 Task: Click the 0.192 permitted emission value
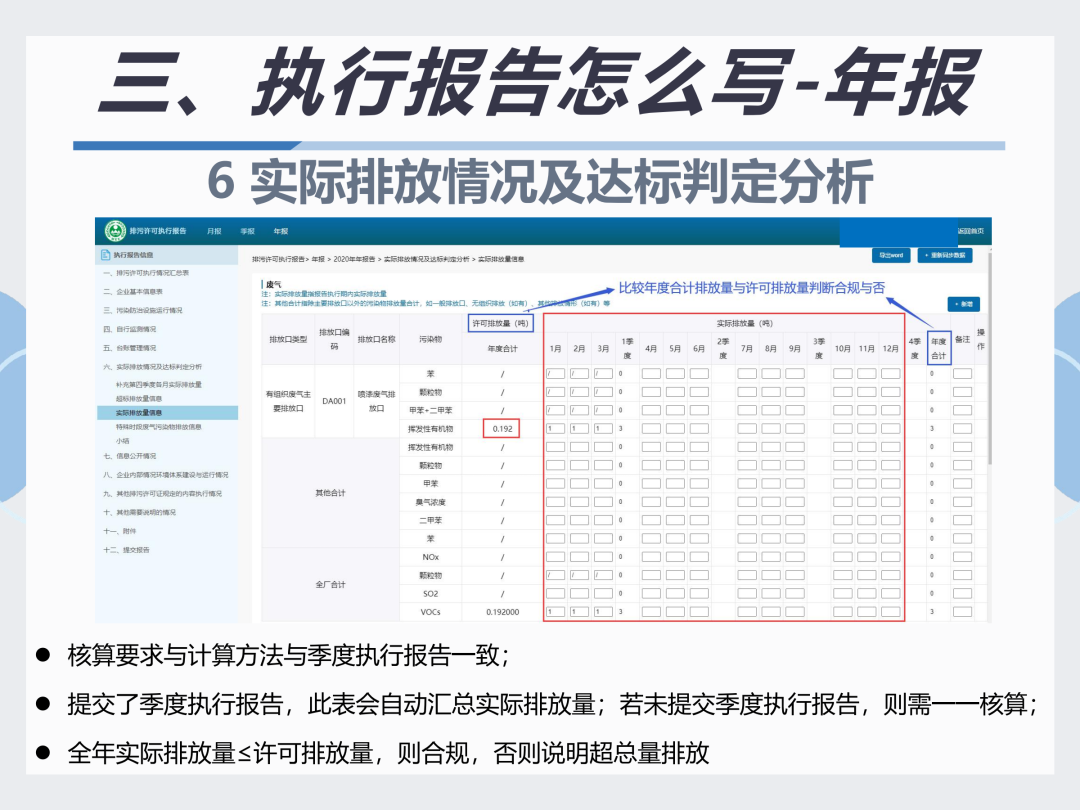click(x=502, y=428)
